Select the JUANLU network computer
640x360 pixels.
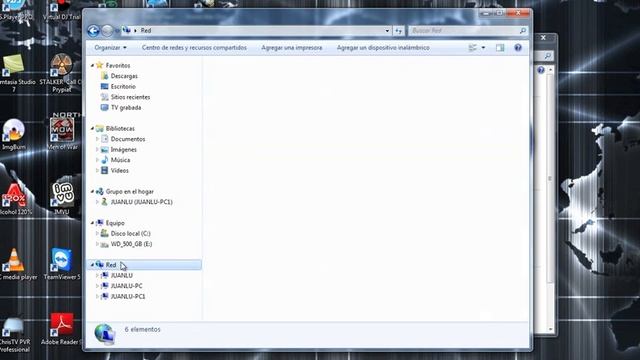(121, 276)
